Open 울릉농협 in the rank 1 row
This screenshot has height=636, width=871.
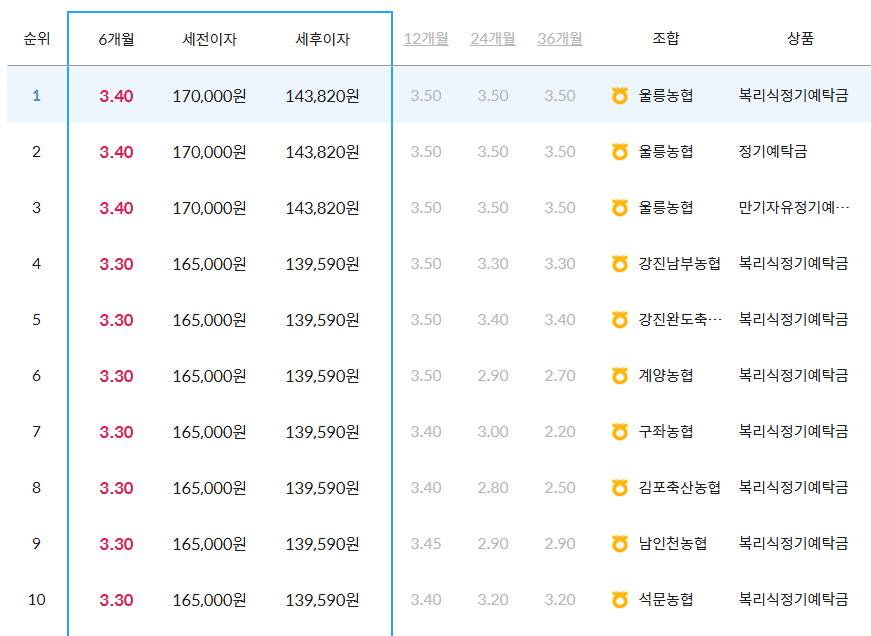click(x=665, y=96)
